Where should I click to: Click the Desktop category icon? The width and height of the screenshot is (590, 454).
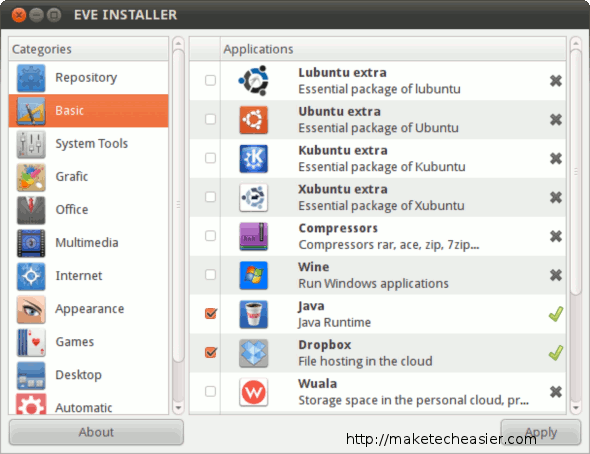coord(31,376)
